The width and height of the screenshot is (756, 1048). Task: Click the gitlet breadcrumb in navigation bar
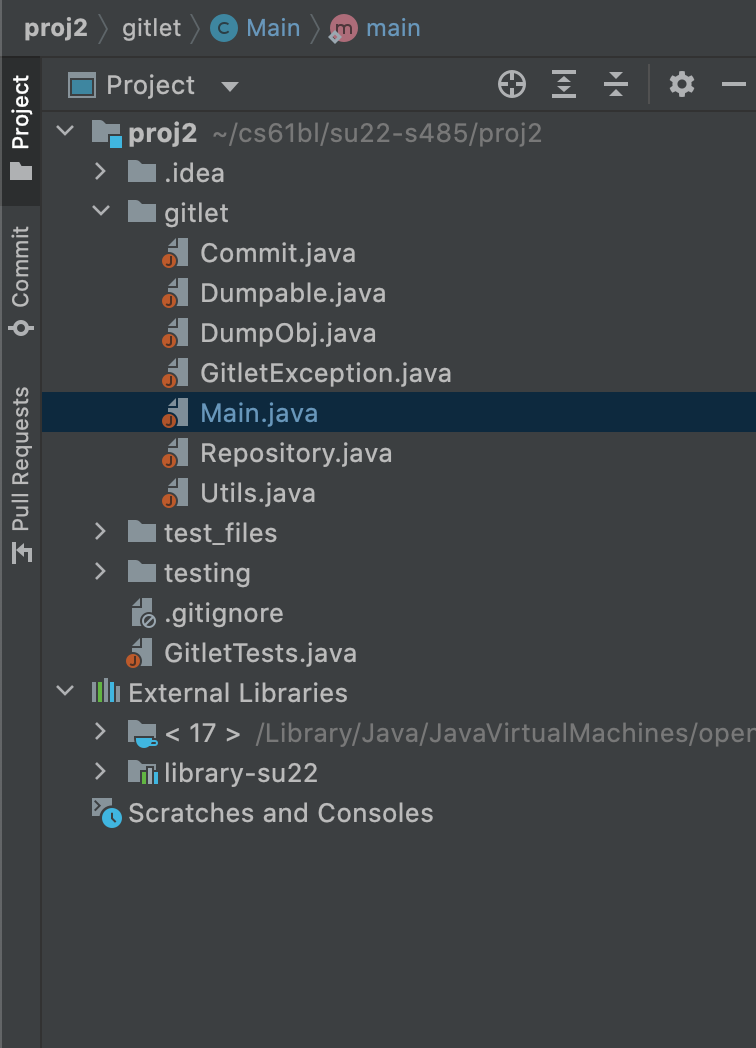[152, 28]
